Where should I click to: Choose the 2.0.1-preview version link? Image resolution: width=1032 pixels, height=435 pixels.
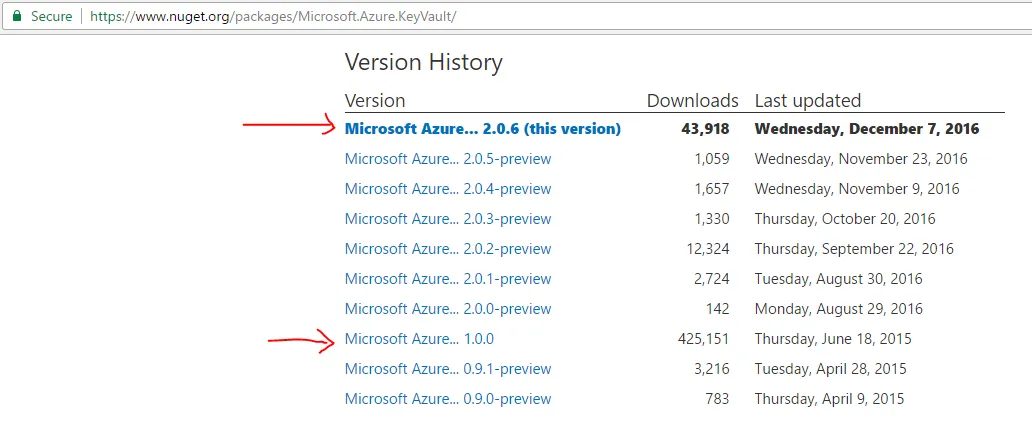(448, 279)
